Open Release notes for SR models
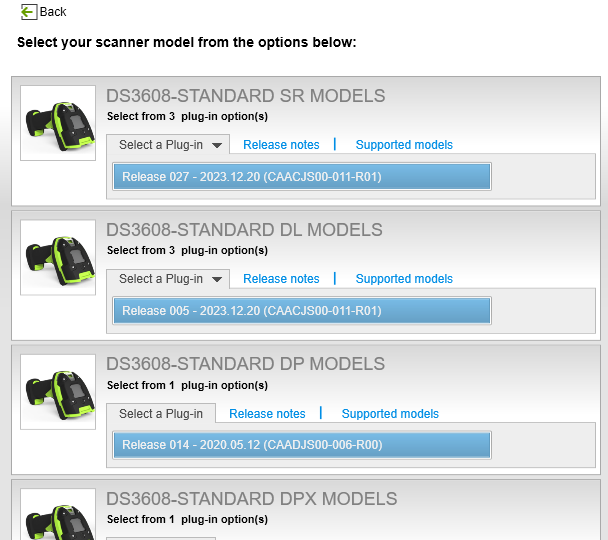This screenshot has height=540, width=608. pyautogui.click(x=281, y=145)
